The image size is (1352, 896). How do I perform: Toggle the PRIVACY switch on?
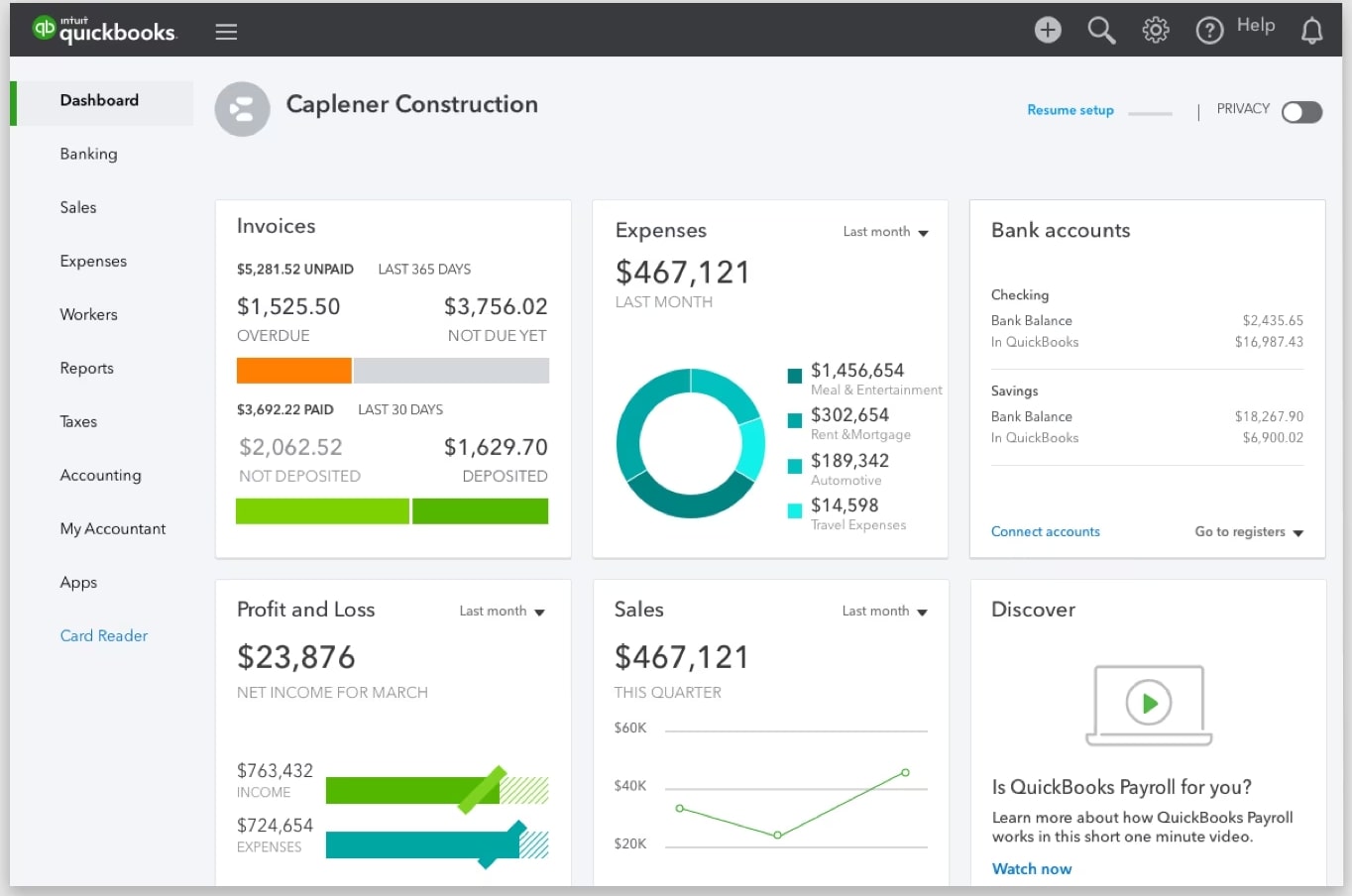click(1301, 112)
